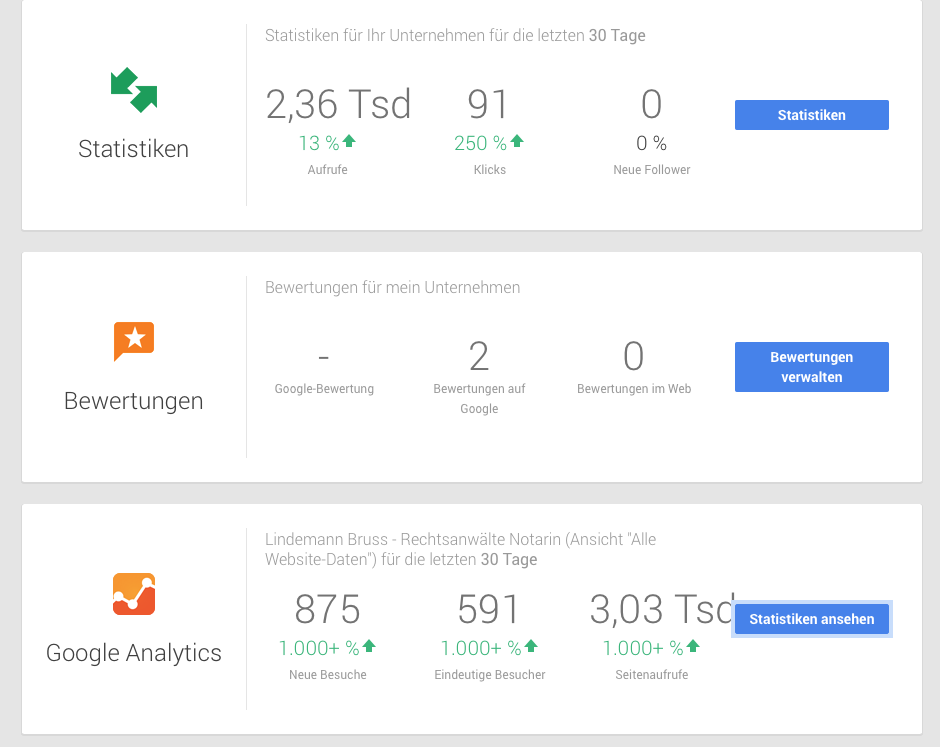Viewport: 940px width, 747px height.
Task: Select the 591 unique visitors number
Action: pyautogui.click(x=489, y=609)
